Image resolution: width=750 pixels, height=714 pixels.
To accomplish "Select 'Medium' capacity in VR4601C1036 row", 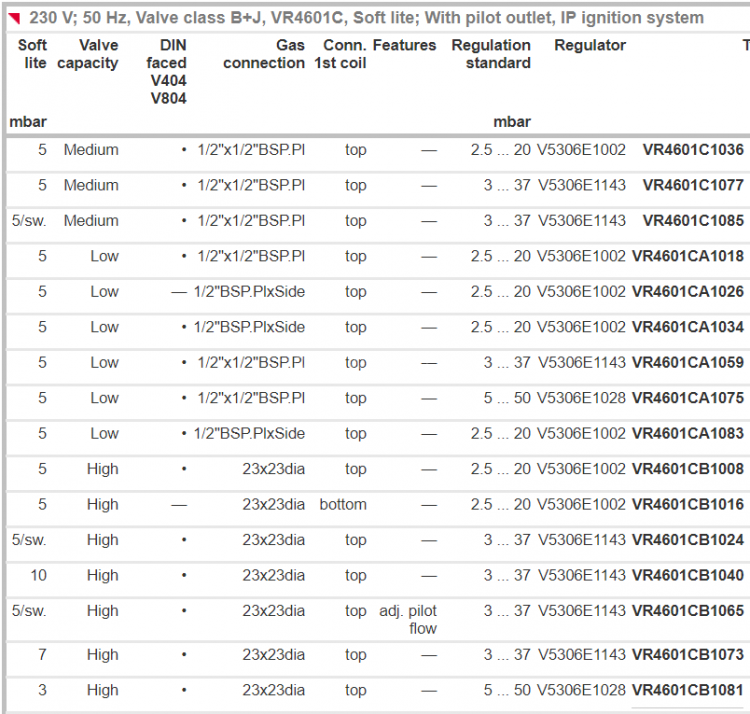I will (x=91, y=150).
